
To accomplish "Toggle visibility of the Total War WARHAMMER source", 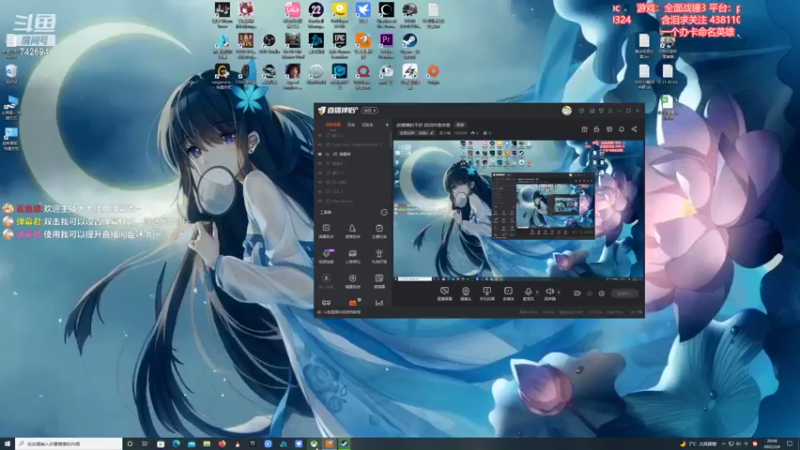I will click(320, 145).
